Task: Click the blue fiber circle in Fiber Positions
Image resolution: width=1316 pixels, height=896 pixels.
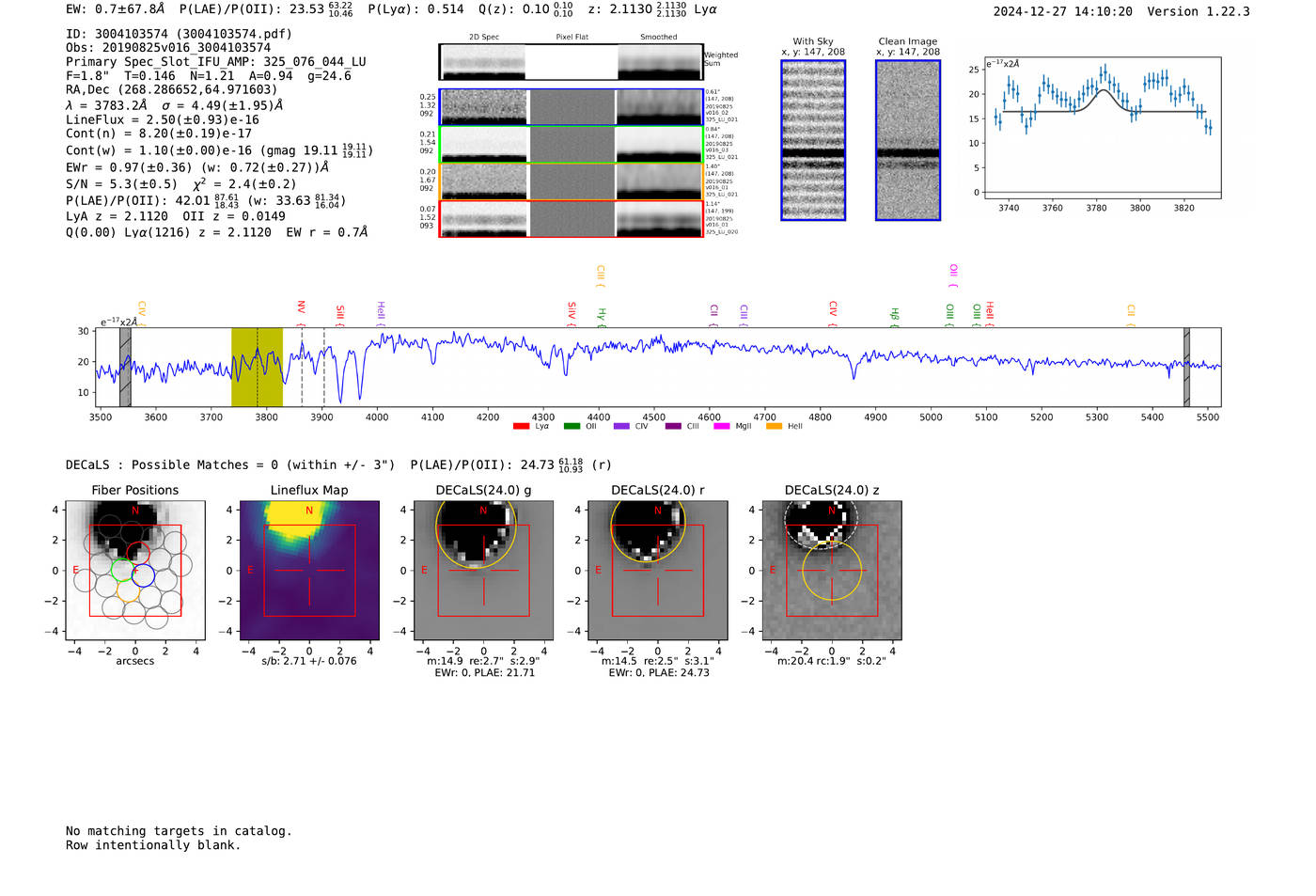Action: coord(143,574)
